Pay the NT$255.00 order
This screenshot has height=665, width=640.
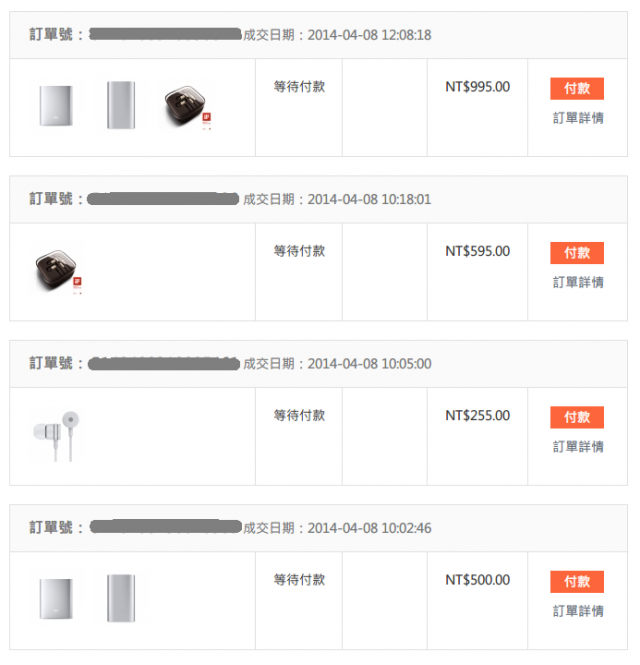577,417
